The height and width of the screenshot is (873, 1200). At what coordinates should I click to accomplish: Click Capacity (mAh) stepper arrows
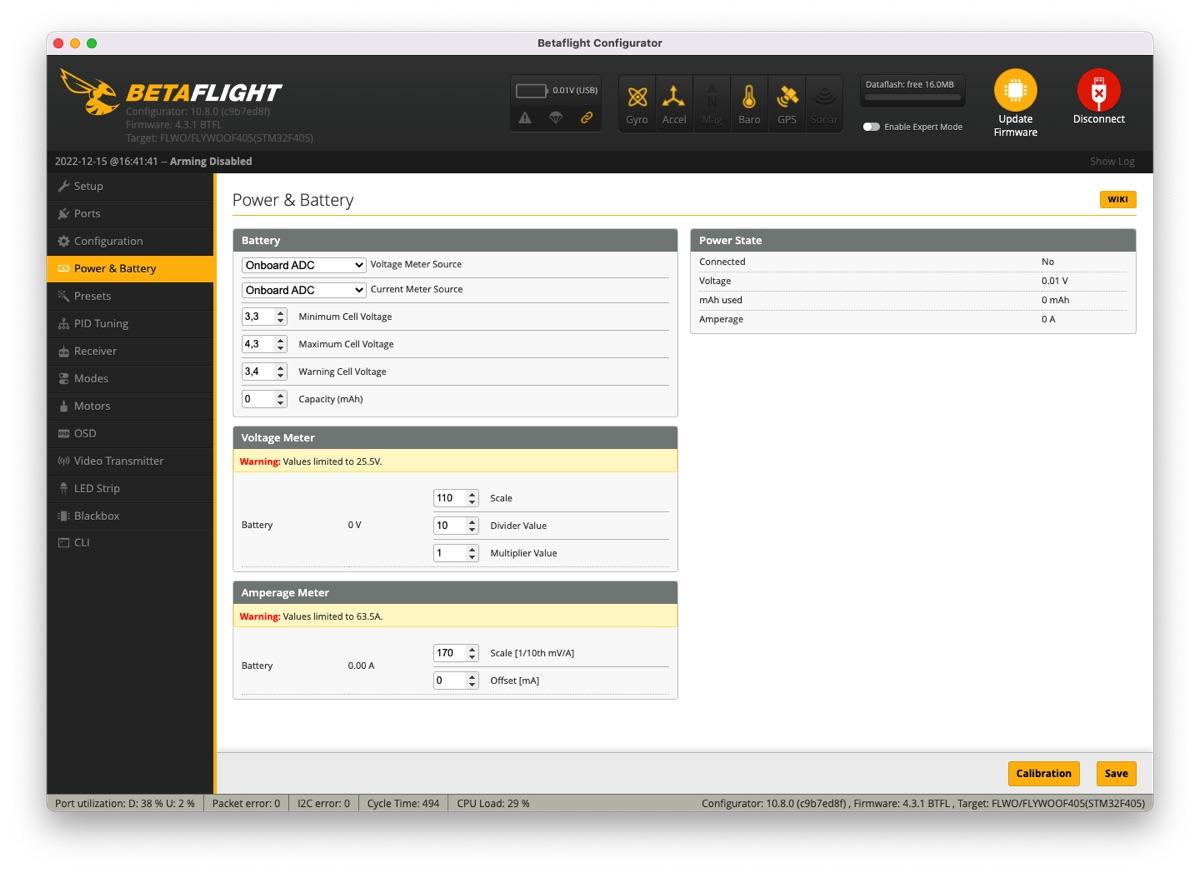[281, 399]
